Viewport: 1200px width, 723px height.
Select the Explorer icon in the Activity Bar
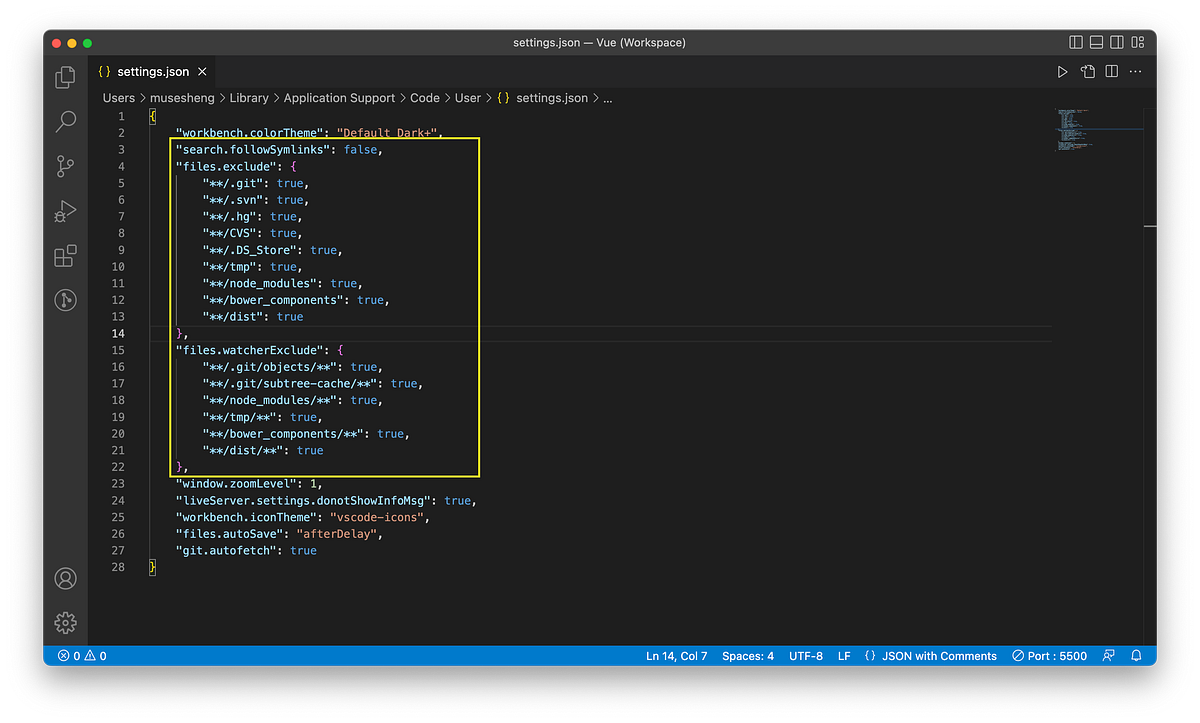pyautogui.click(x=65, y=76)
